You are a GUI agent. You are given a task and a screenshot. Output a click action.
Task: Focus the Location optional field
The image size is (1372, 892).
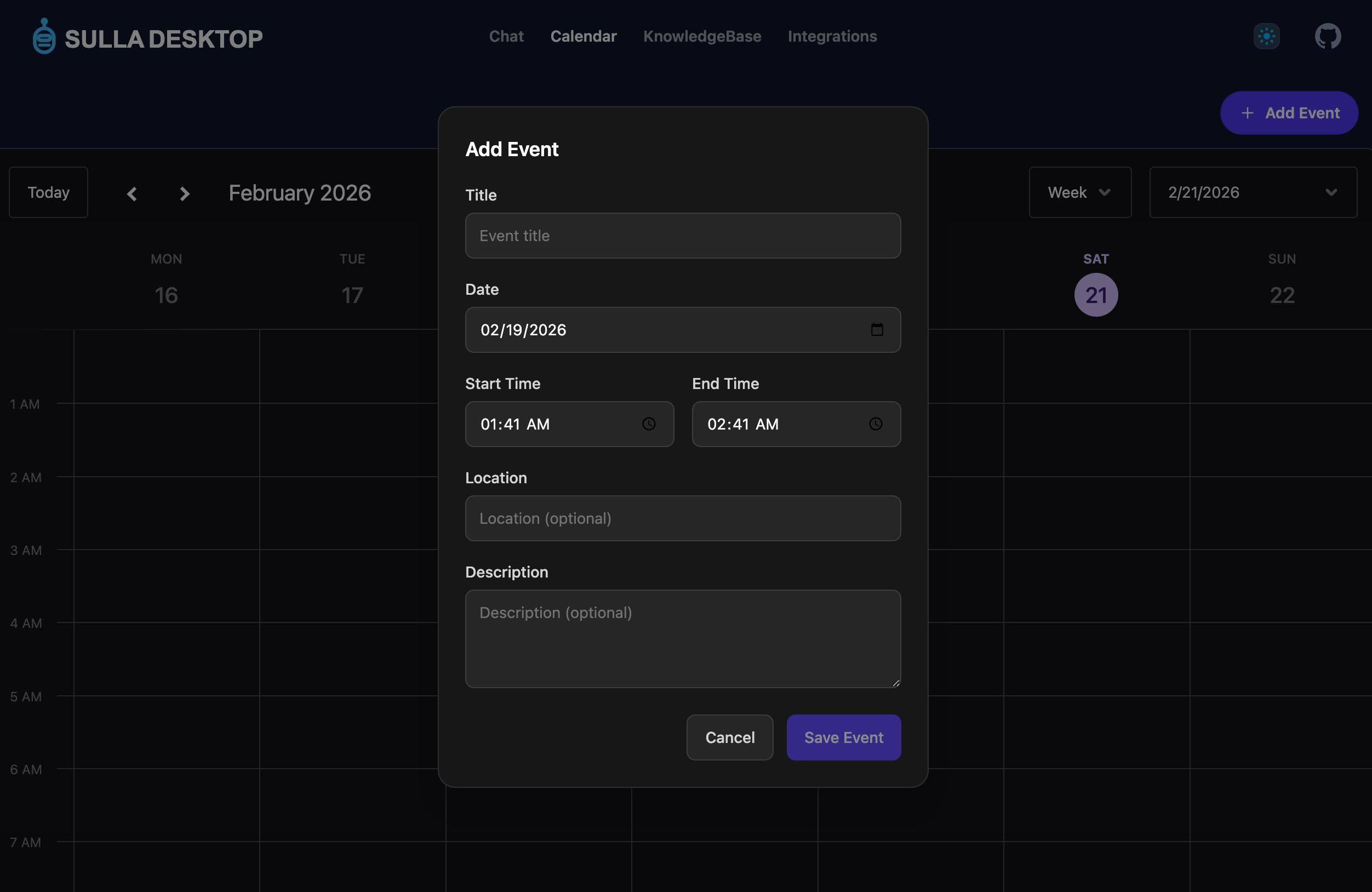coord(683,518)
